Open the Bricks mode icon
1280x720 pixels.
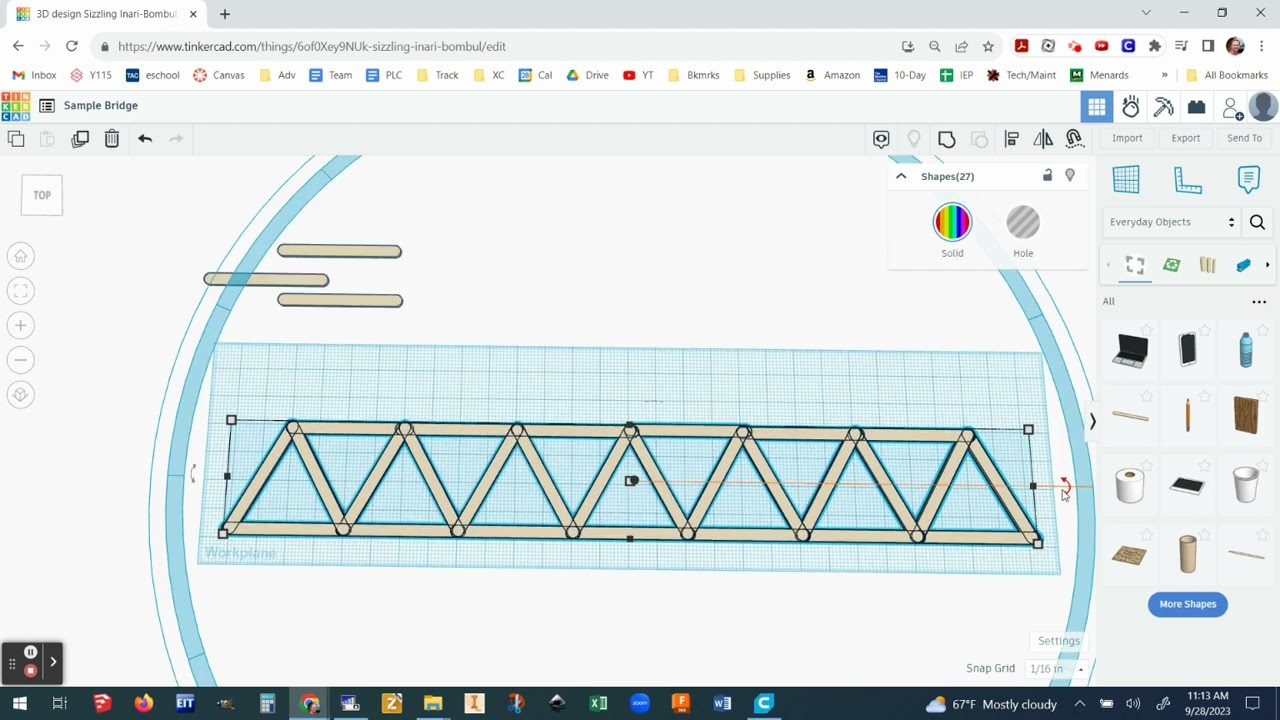point(1196,107)
